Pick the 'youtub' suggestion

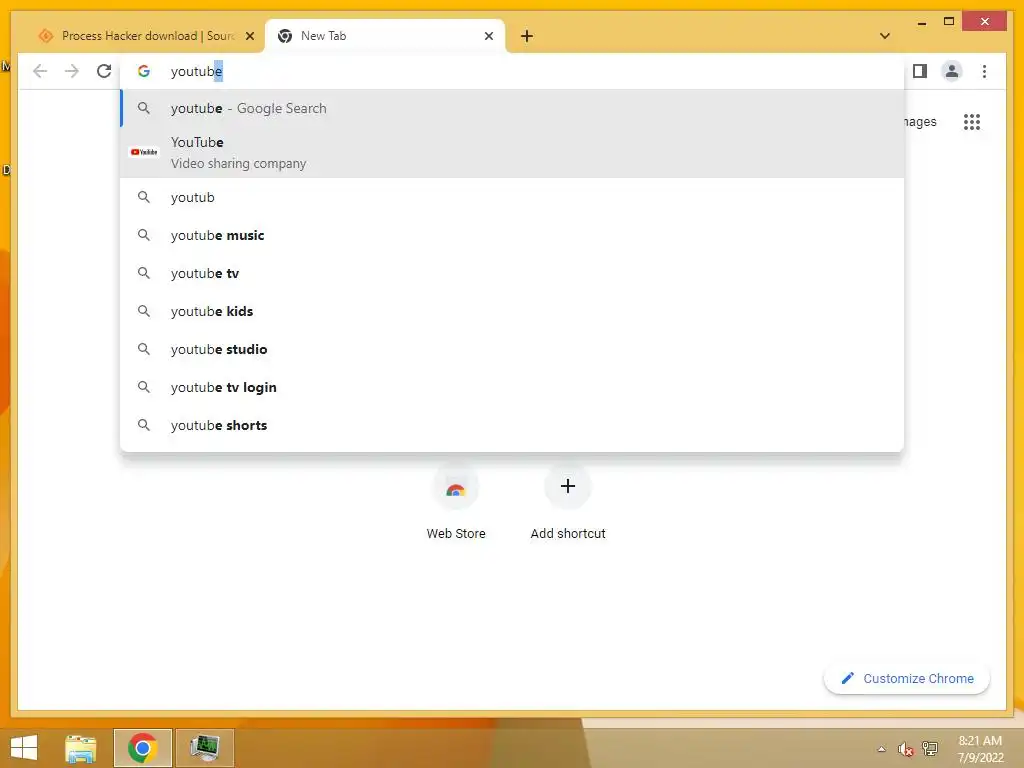512,197
